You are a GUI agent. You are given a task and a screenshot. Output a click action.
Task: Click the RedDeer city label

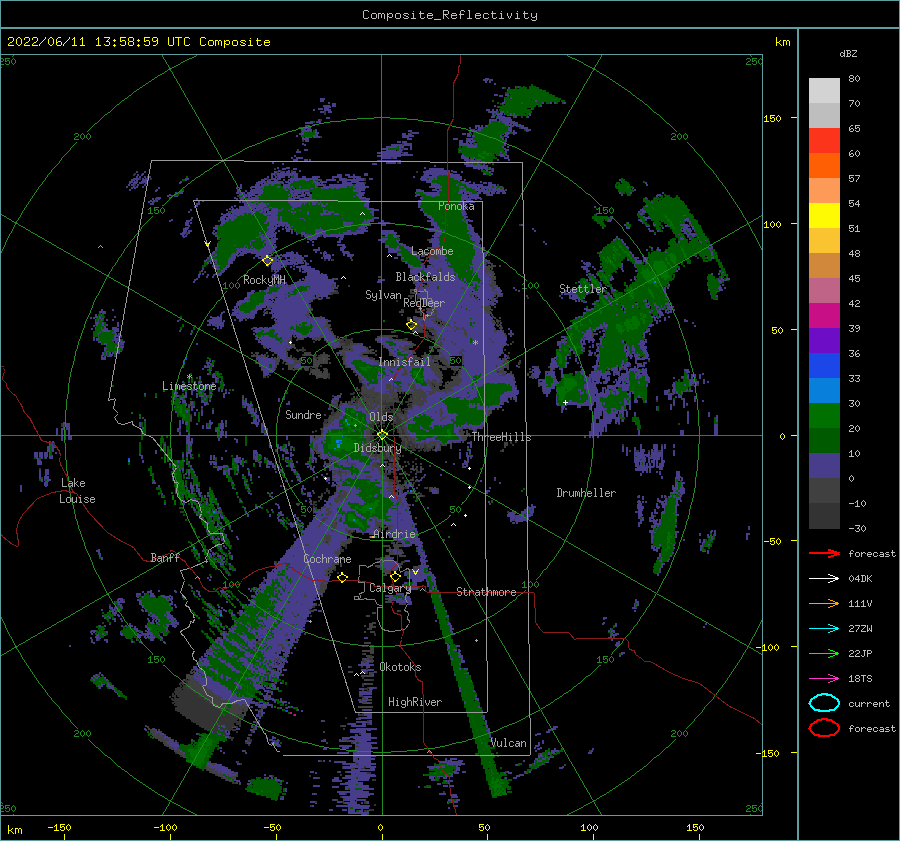(x=424, y=303)
